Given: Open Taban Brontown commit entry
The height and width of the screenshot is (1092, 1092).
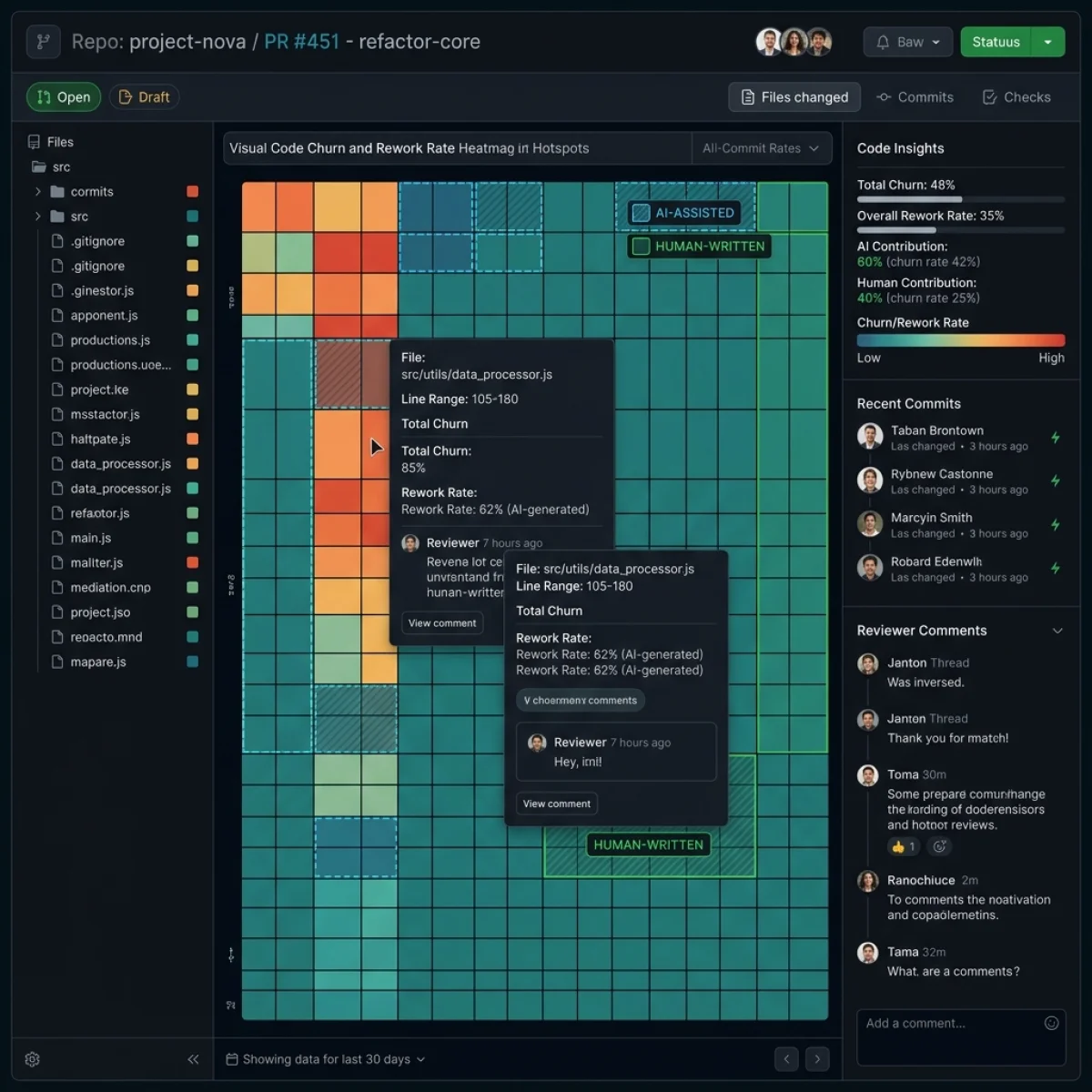Looking at the screenshot, I should tap(960, 438).
